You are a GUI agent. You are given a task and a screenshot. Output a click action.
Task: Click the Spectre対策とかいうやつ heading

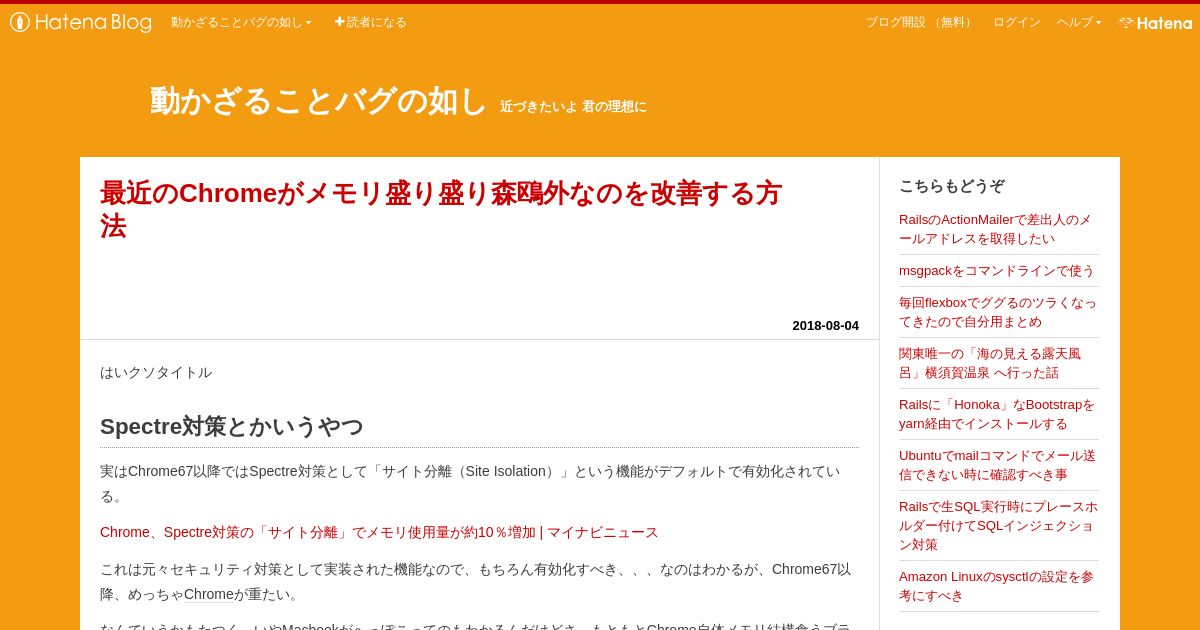[232, 426]
